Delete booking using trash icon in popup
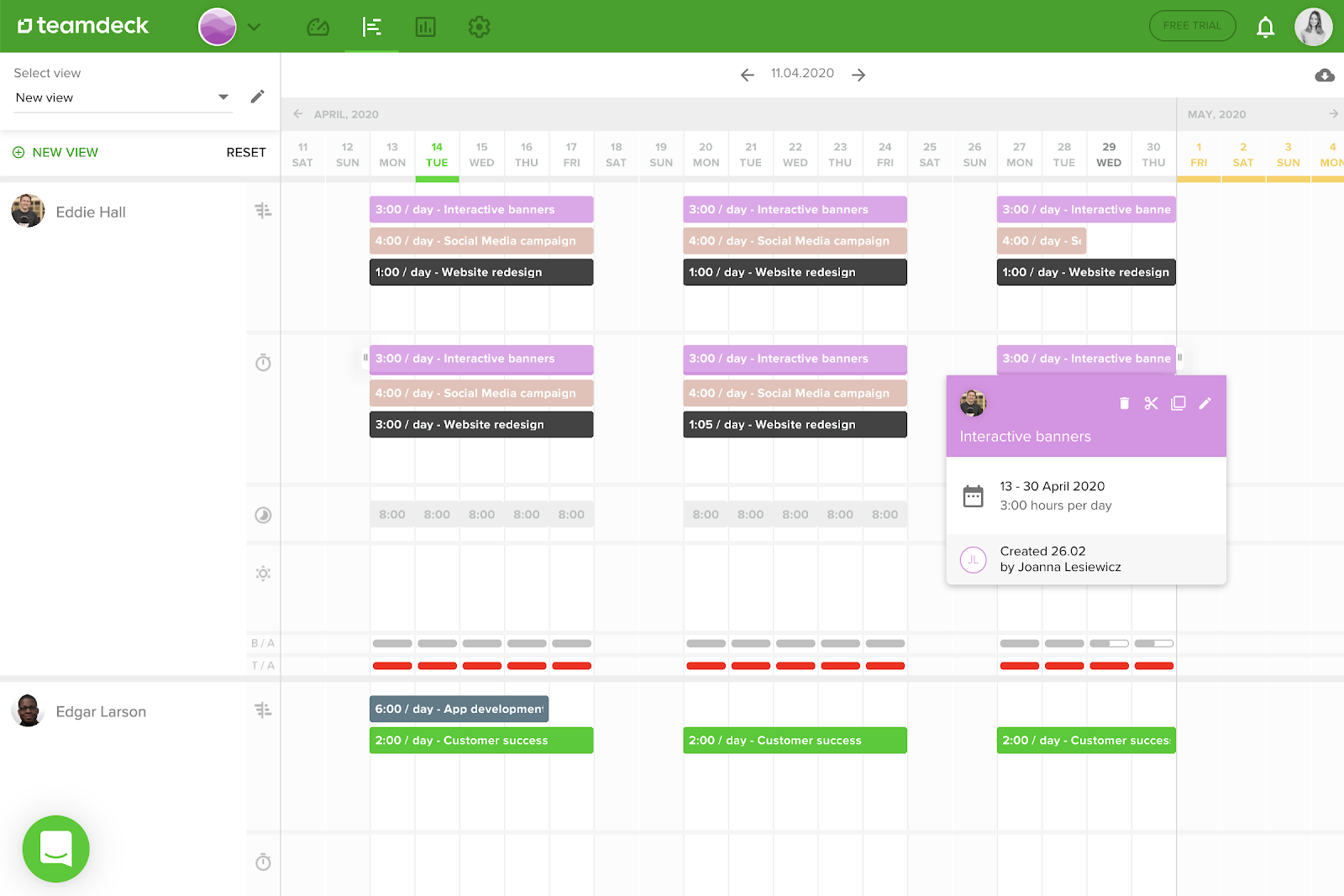The image size is (1344, 896). (1124, 404)
